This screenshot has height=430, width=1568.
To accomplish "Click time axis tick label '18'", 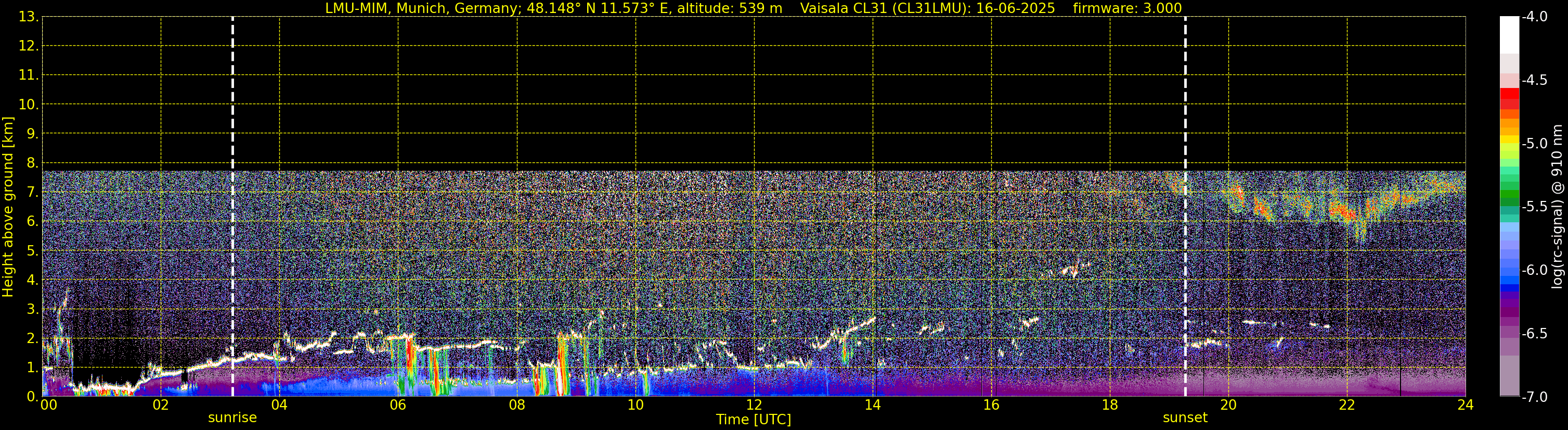I will [x=1110, y=405].
